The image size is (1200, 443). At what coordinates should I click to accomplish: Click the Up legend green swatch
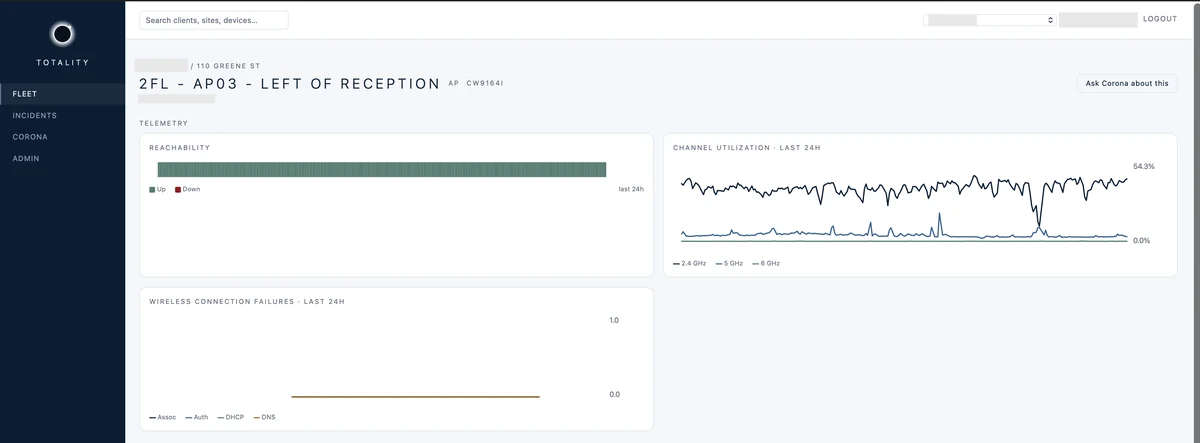click(152, 189)
